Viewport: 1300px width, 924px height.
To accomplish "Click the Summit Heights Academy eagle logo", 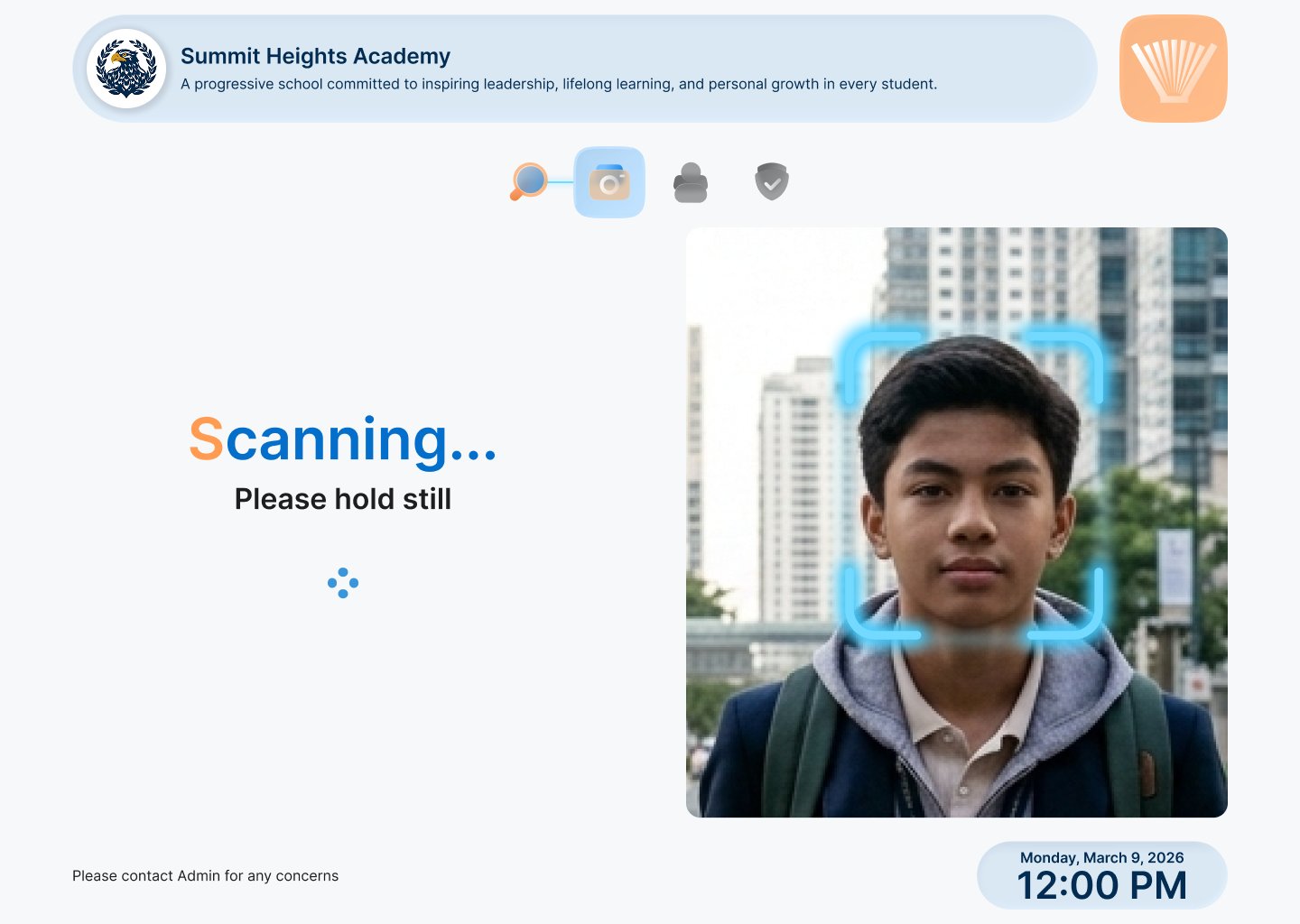I will (126, 69).
